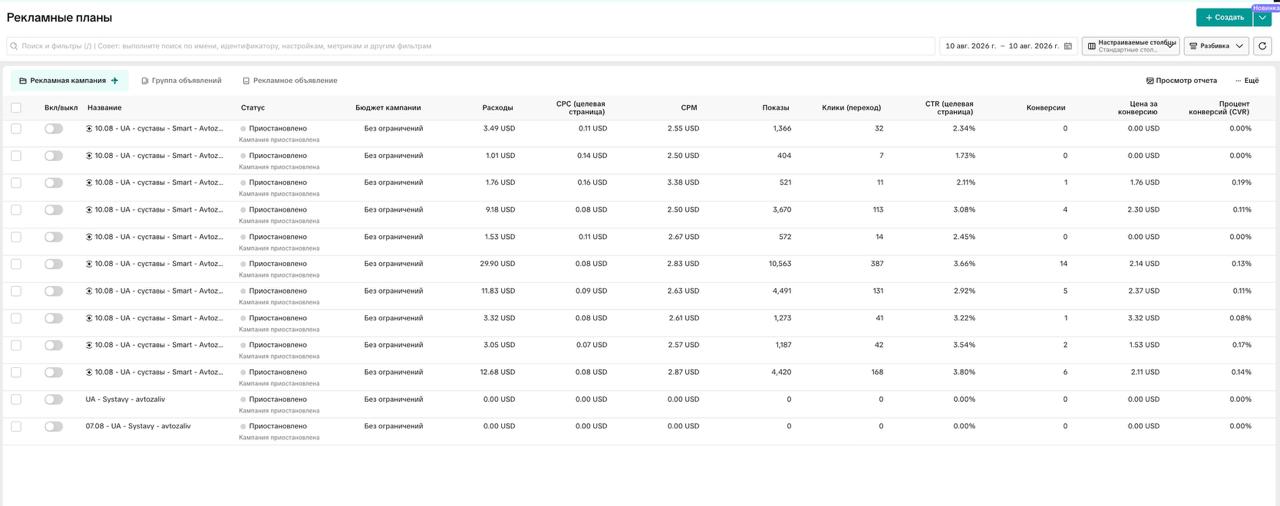
Task: Click Smart campaign icon in first row
Action: (89, 128)
